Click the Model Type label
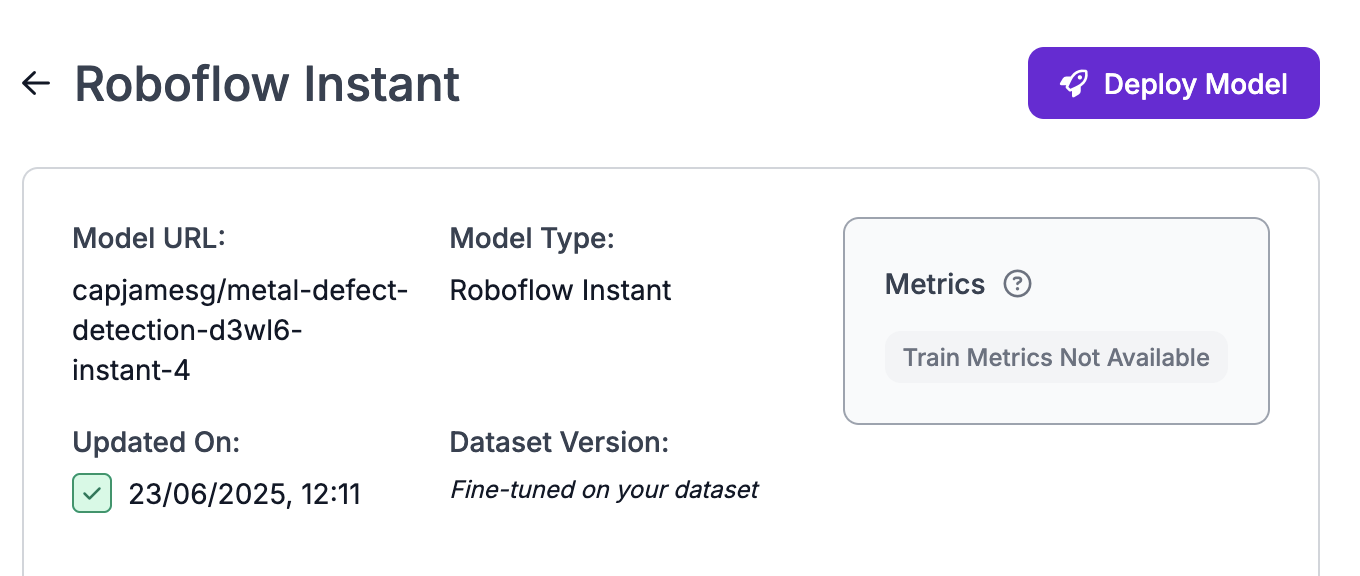The width and height of the screenshot is (1360, 576). pos(532,239)
